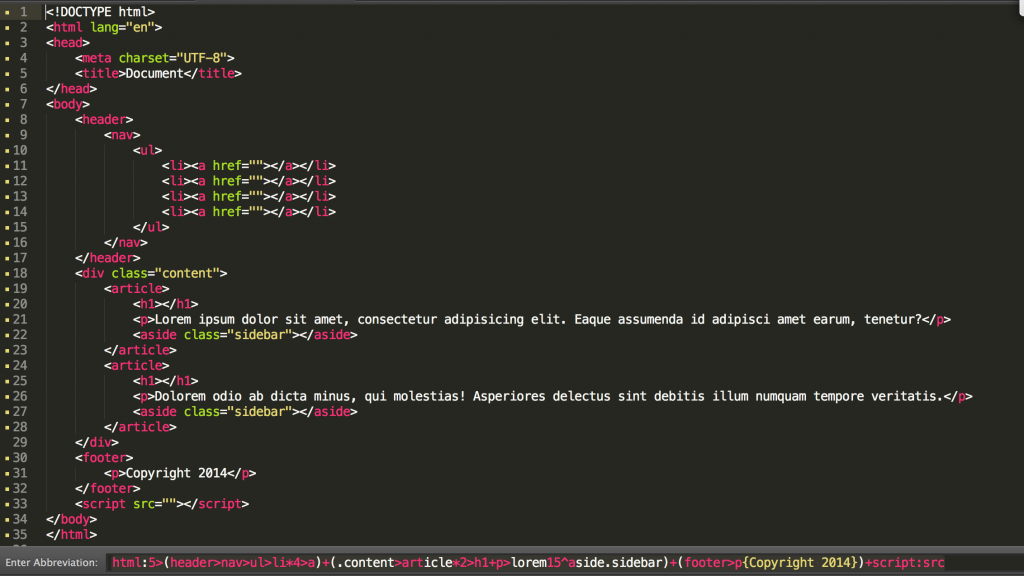The width and height of the screenshot is (1024, 576).
Task: Click the list item link on line 11
Action: coord(249,165)
